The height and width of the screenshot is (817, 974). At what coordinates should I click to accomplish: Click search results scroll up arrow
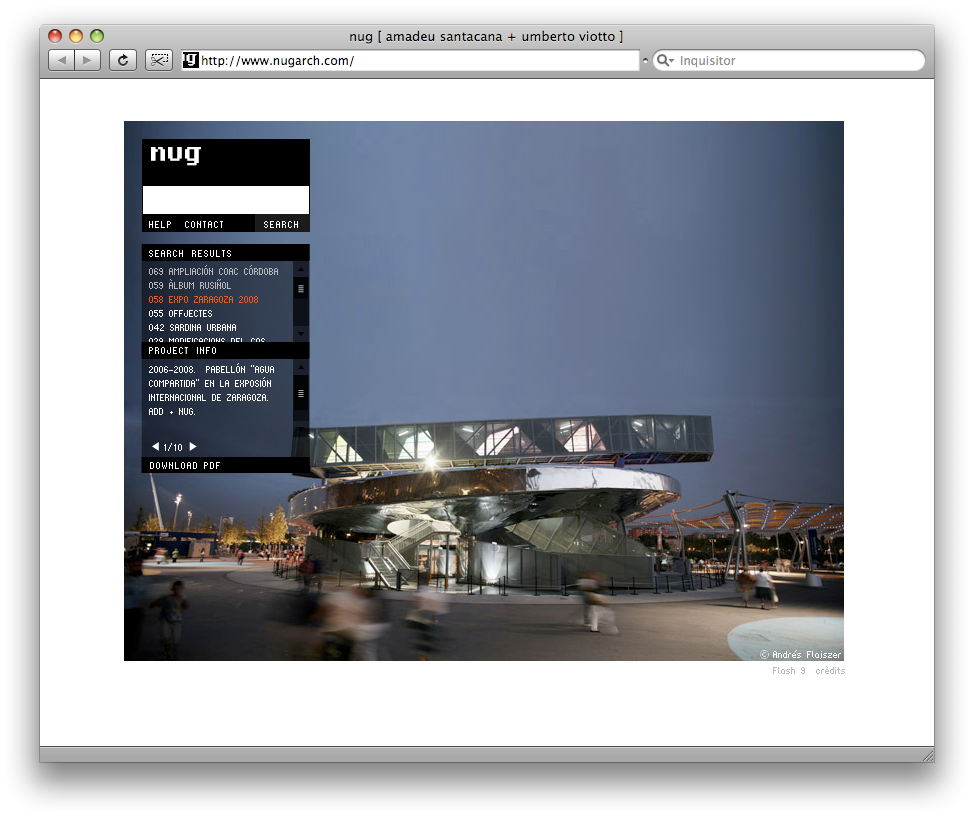[x=301, y=270]
